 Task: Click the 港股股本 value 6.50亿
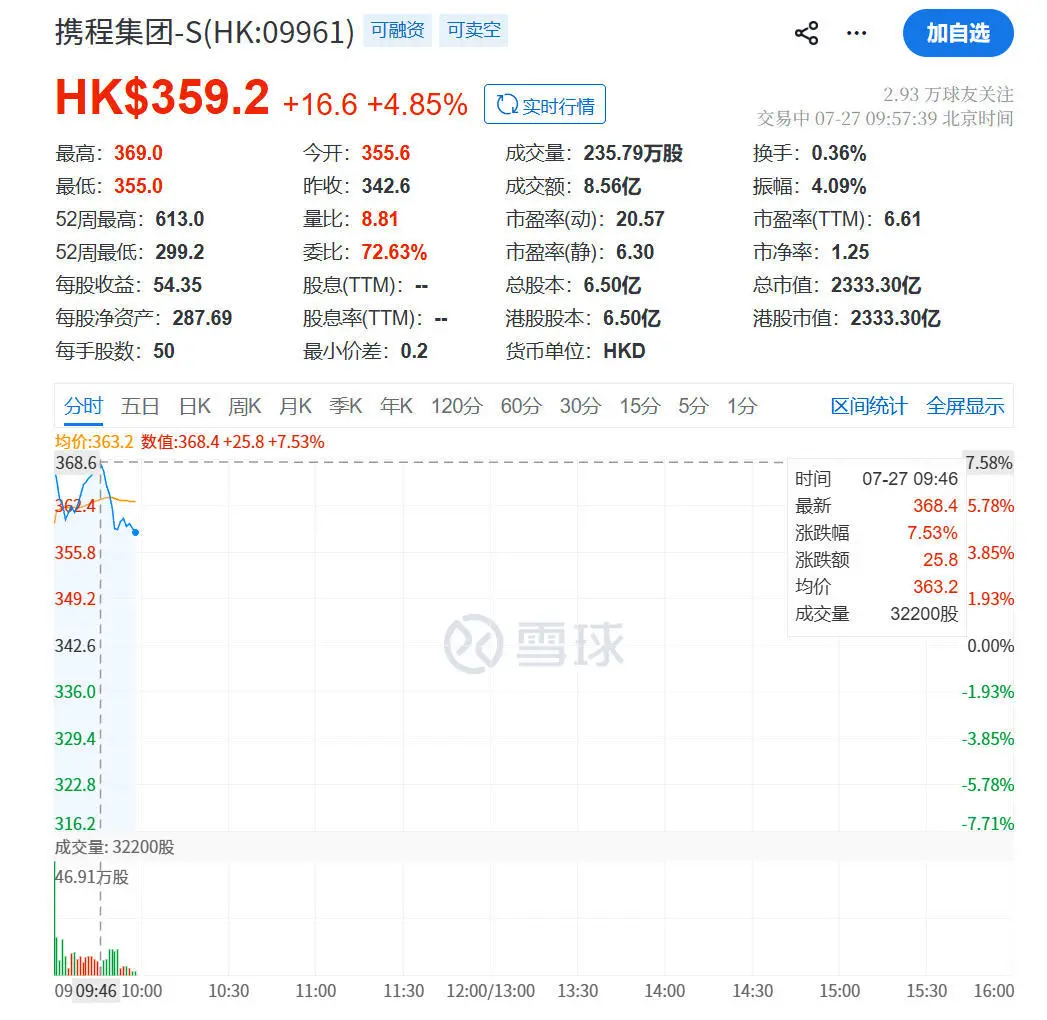tap(632, 318)
